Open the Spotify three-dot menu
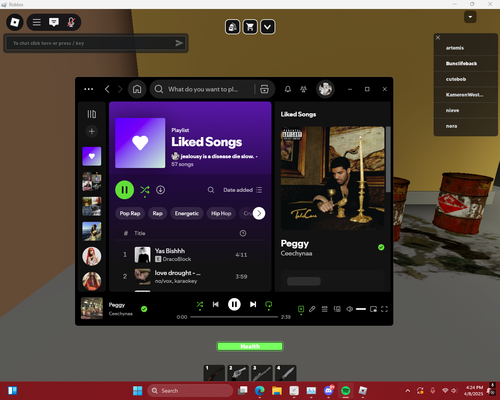This screenshot has height=400, width=500. (89, 89)
